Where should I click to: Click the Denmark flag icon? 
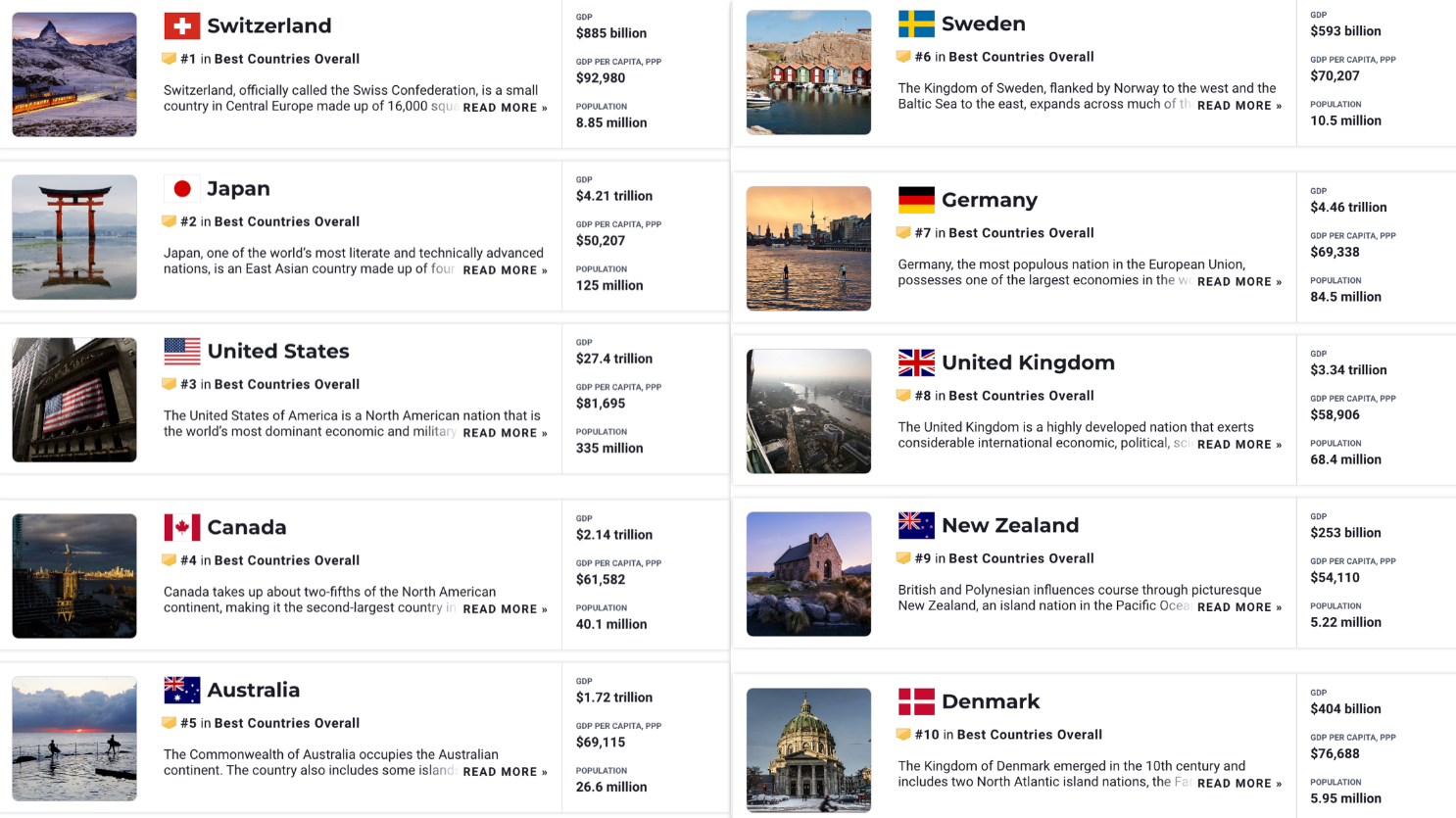click(x=916, y=702)
